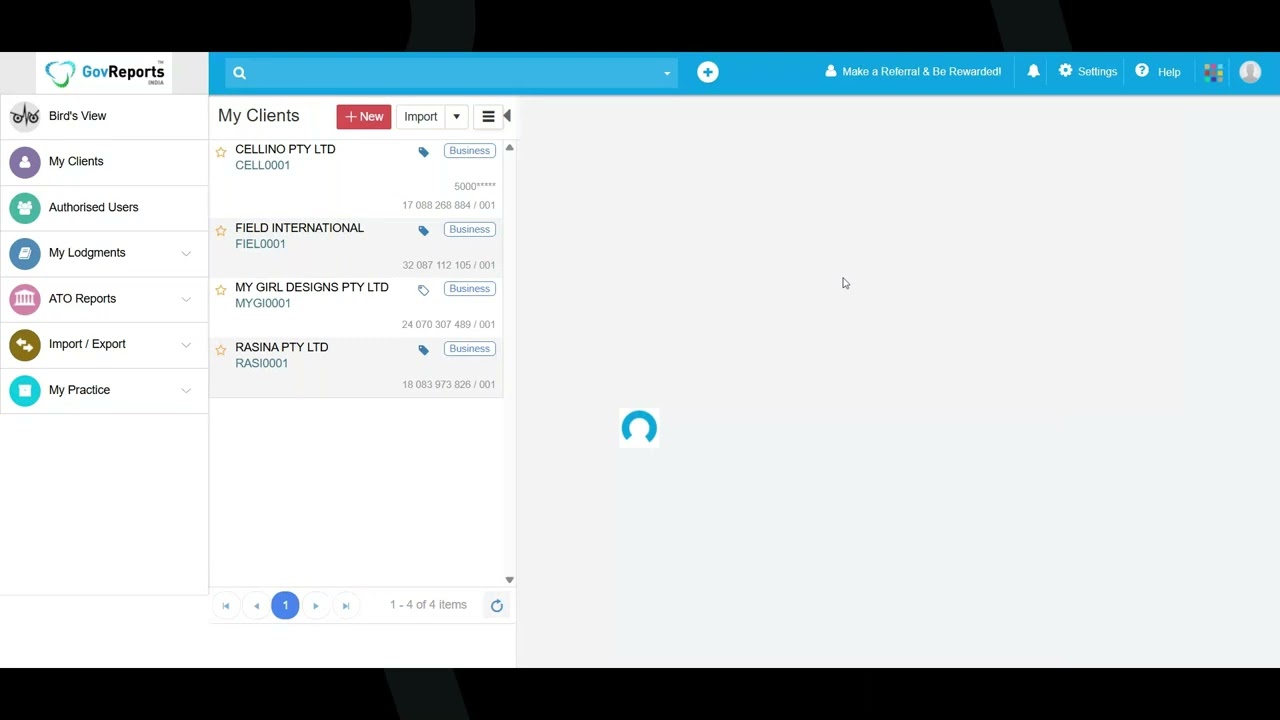The width and height of the screenshot is (1280, 720).
Task: Open ATO Reports menu item
Action: tap(104, 299)
